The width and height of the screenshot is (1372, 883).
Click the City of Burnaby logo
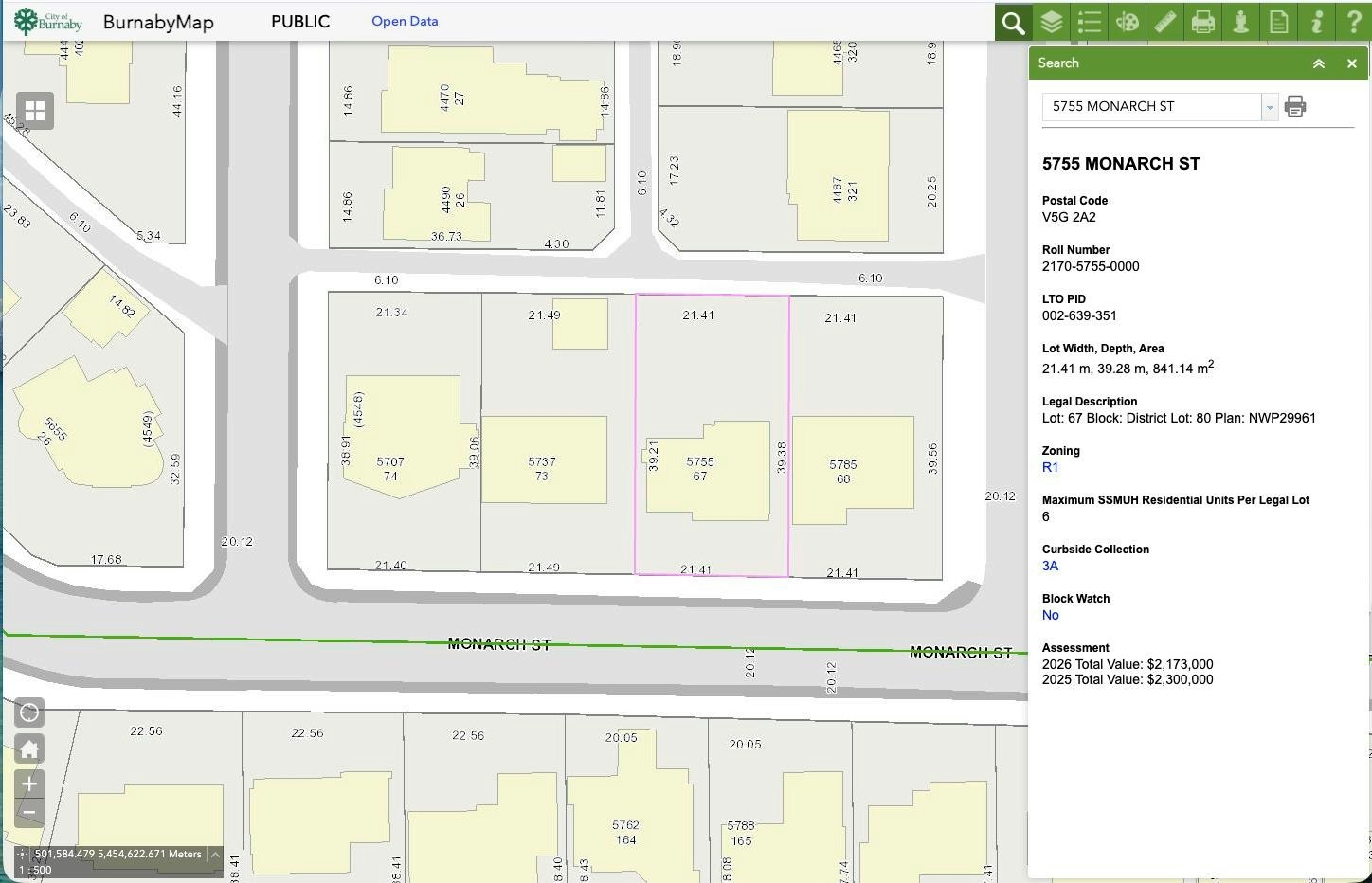point(48,21)
